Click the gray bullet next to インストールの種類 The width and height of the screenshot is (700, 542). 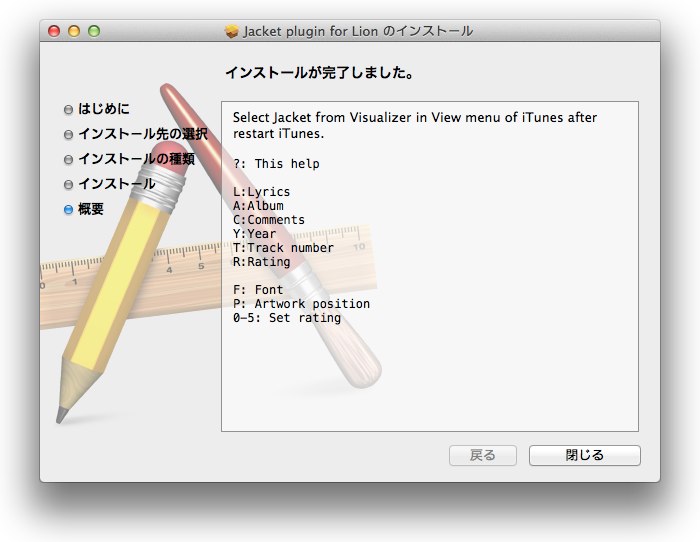68,159
